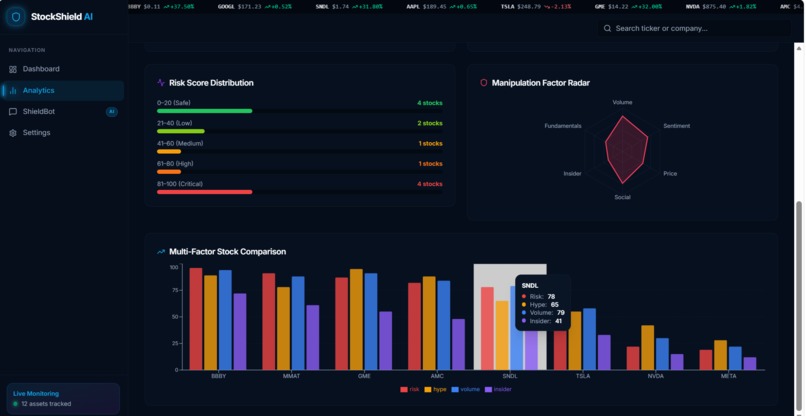Screen dimensions: 806x416
Task: Click the BBBY red risk bar
Action: coord(196,319)
